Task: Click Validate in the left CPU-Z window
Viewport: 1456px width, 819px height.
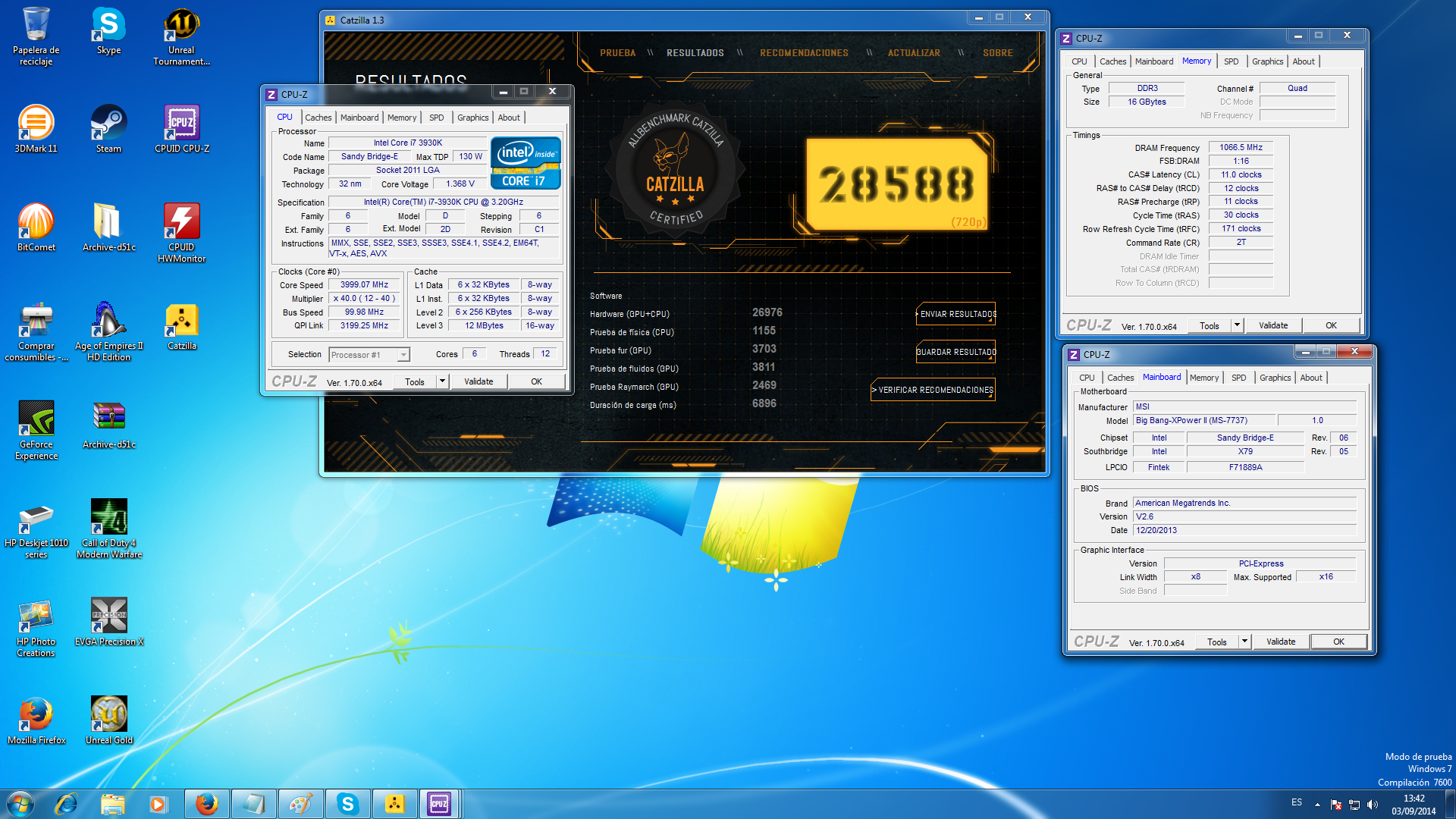Action: pos(479,381)
